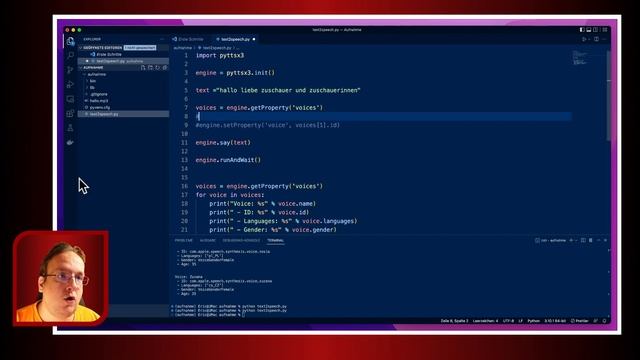Open the Explorer view in activity bar
640x360 pixels.
click(x=70, y=41)
